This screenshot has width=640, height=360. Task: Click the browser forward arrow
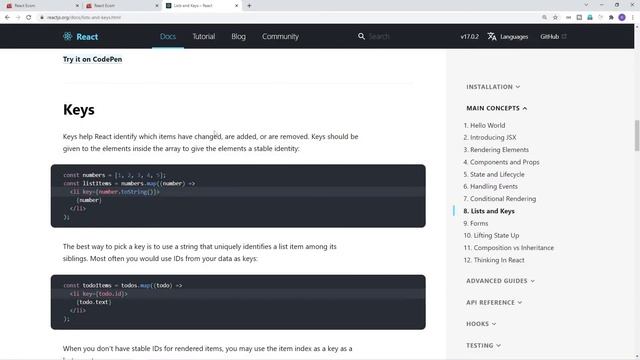(18, 18)
